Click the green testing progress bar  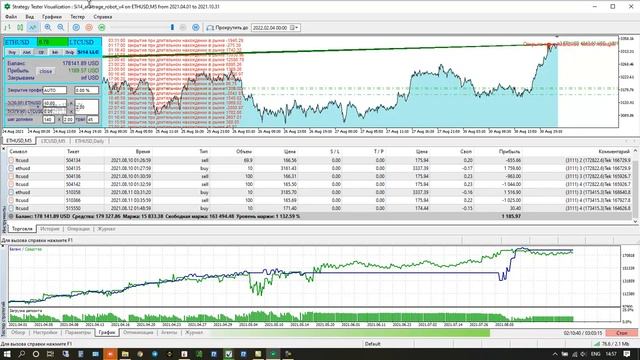[x=350, y=333]
